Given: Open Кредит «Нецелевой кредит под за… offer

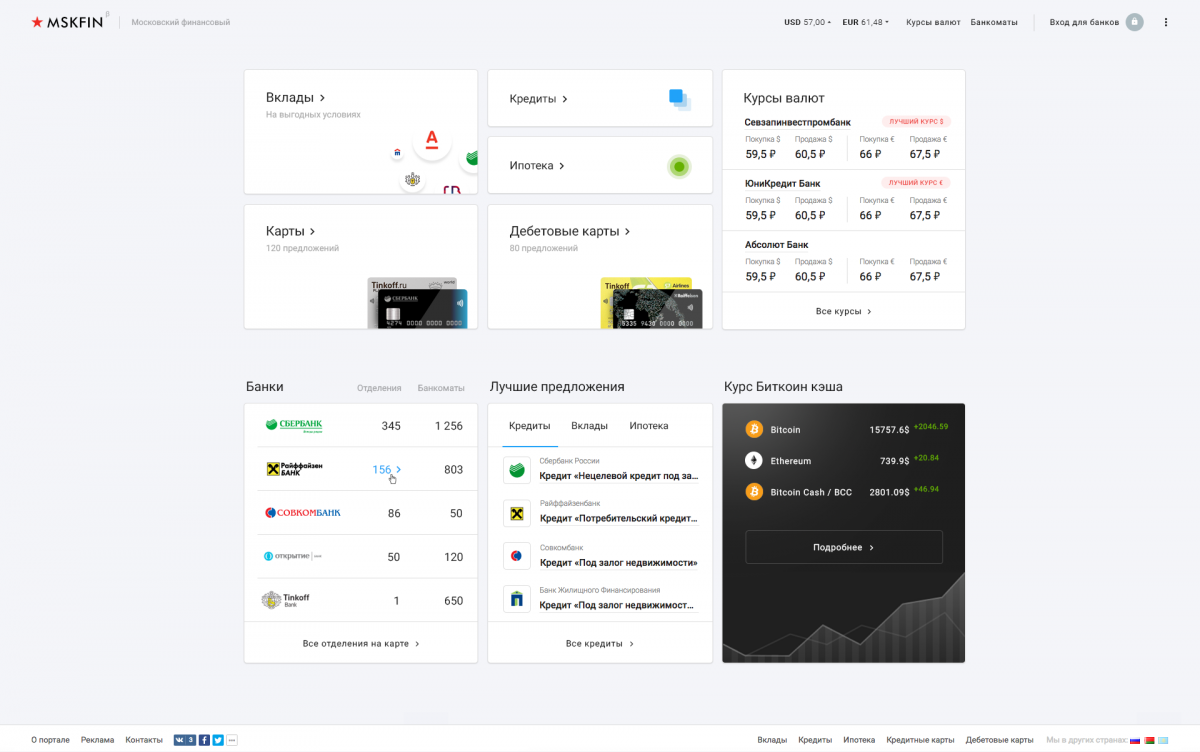Looking at the screenshot, I should [619, 476].
